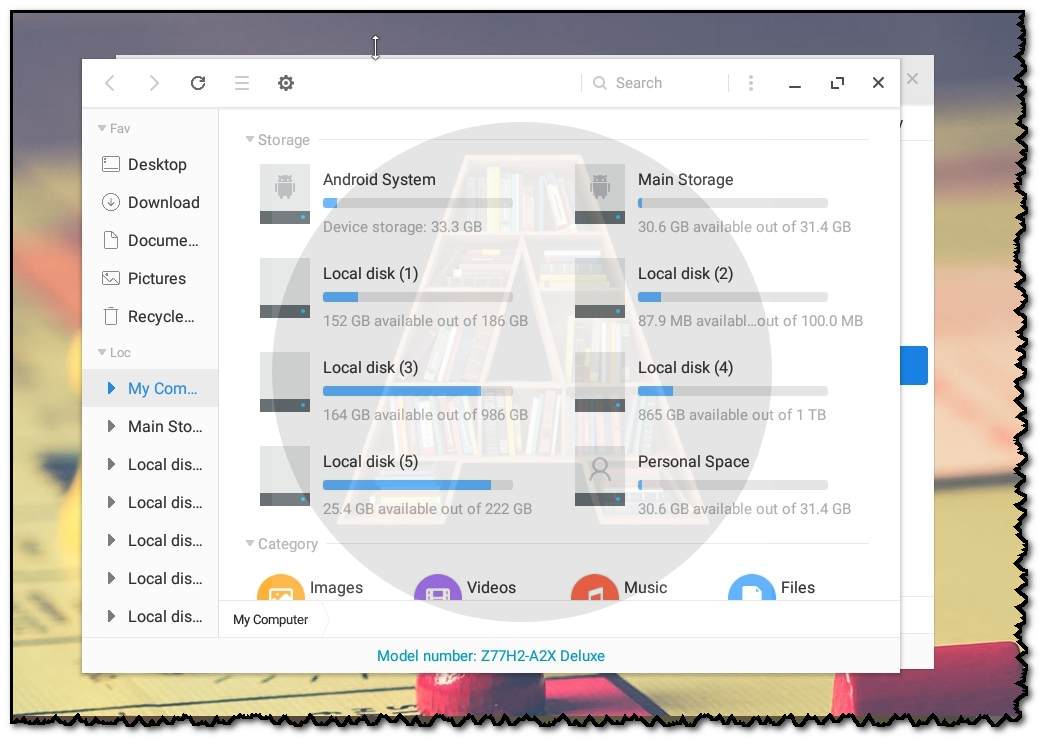Select '25.4 GB available out of 222 GB' text

tap(427, 509)
